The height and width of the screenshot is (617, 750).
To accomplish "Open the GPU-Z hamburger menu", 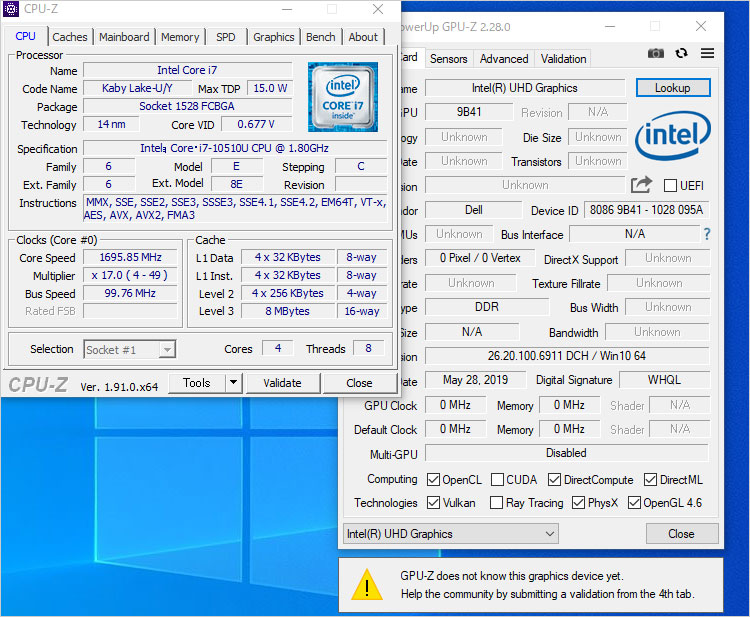I will (x=707, y=53).
